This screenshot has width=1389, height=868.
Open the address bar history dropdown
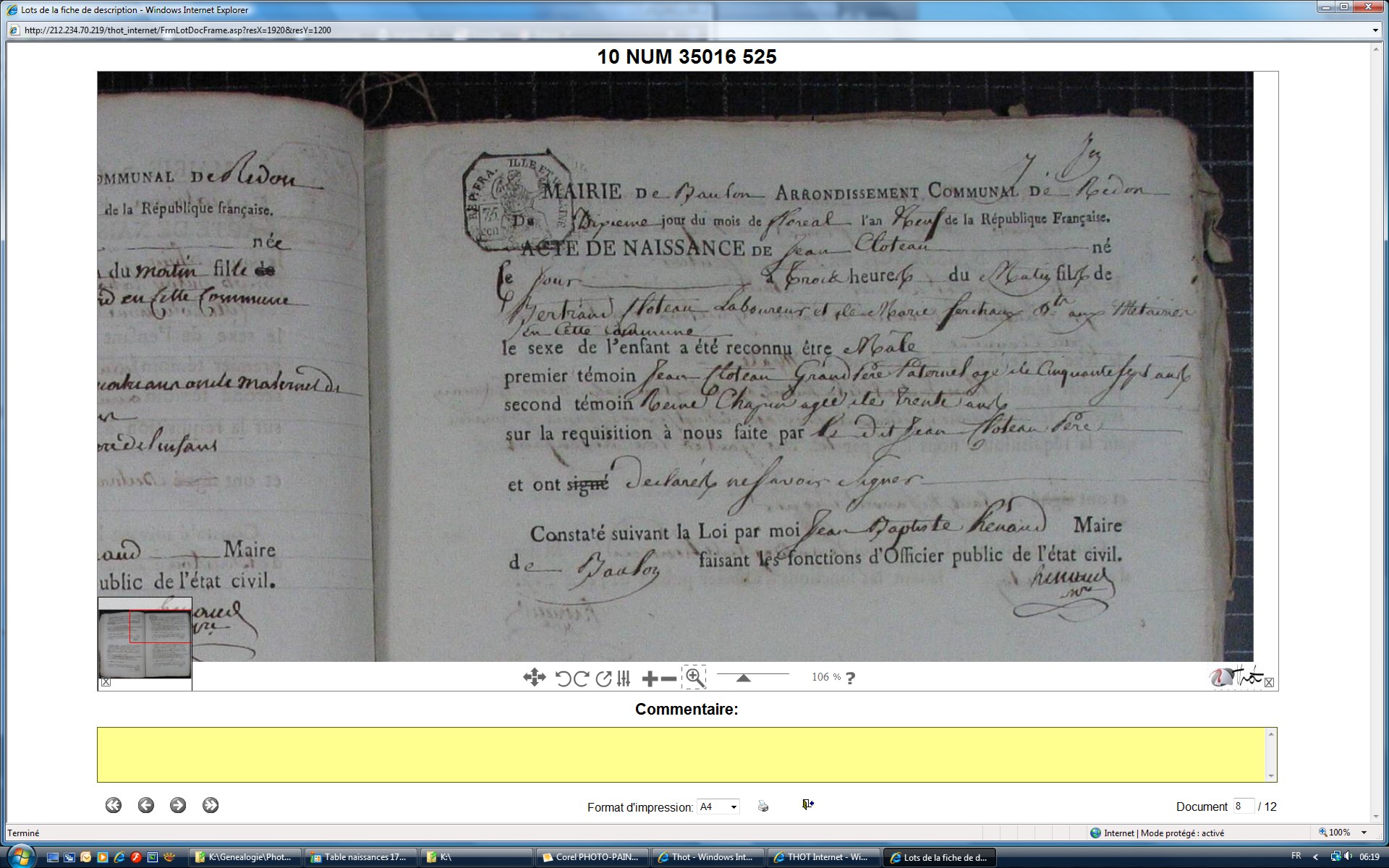(x=1375, y=30)
